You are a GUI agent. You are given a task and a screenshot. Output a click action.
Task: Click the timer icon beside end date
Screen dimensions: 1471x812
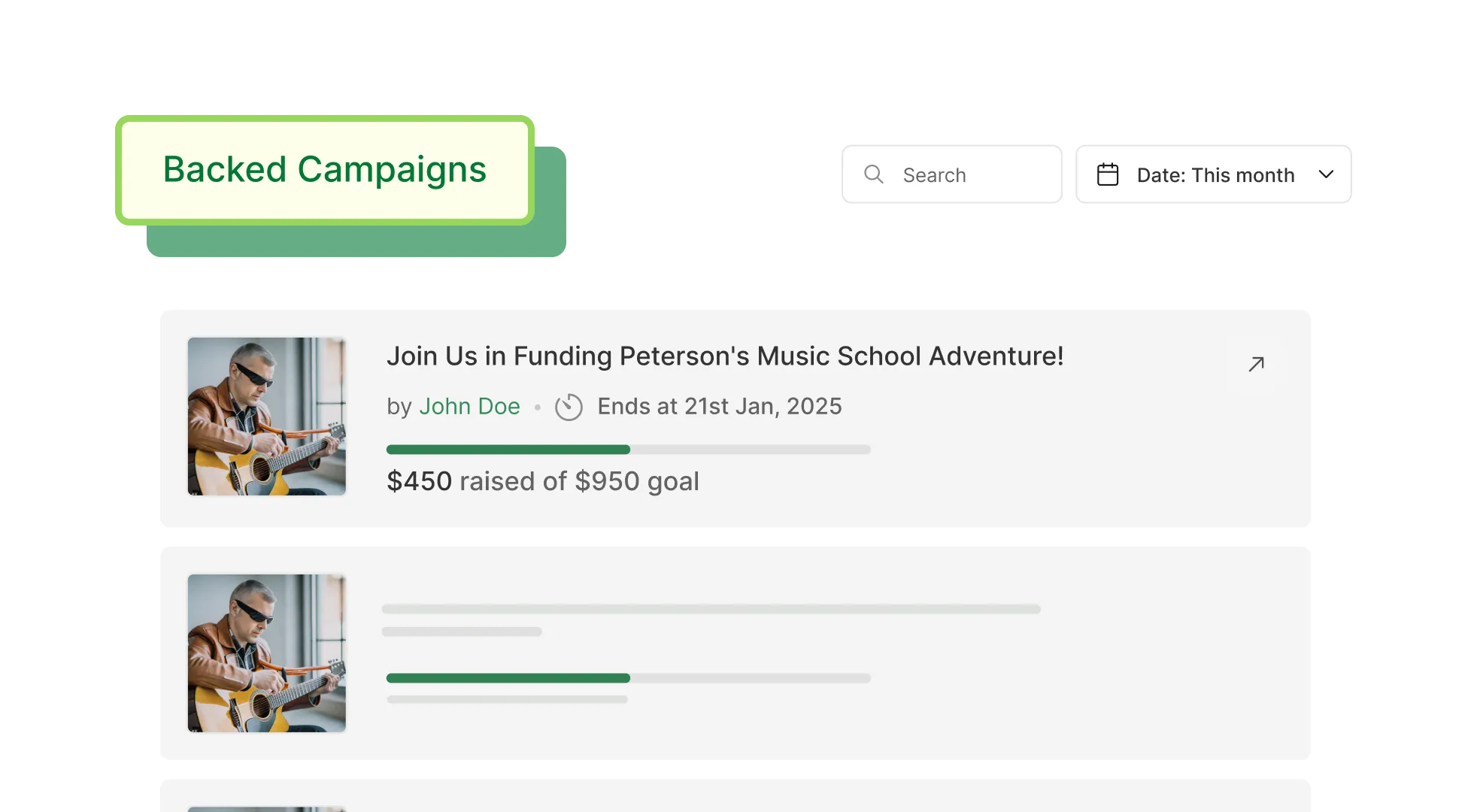[569, 407]
